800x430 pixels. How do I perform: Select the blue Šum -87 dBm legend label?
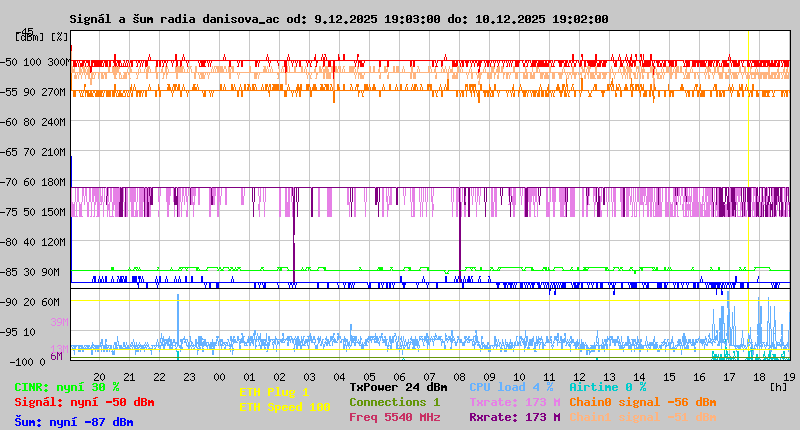pos(73,422)
